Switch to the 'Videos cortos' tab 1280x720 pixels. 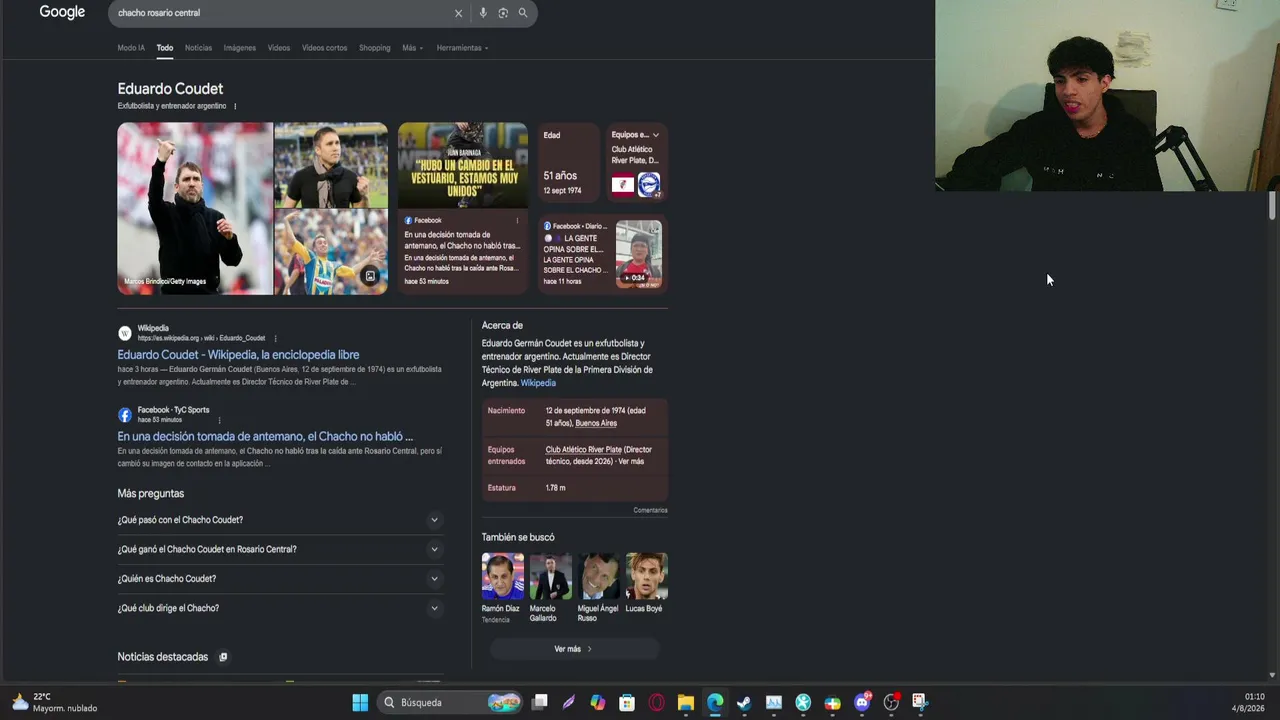click(325, 48)
